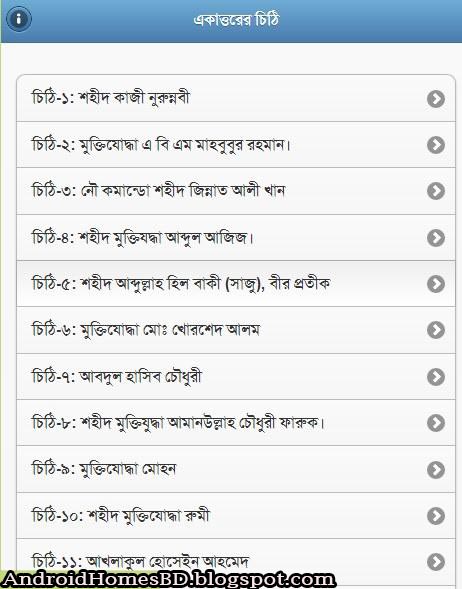
Task: Open চিঠি-৮ আমানউল্লাহ চৌধুরী ফারুক
Action: tap(236, 423)
